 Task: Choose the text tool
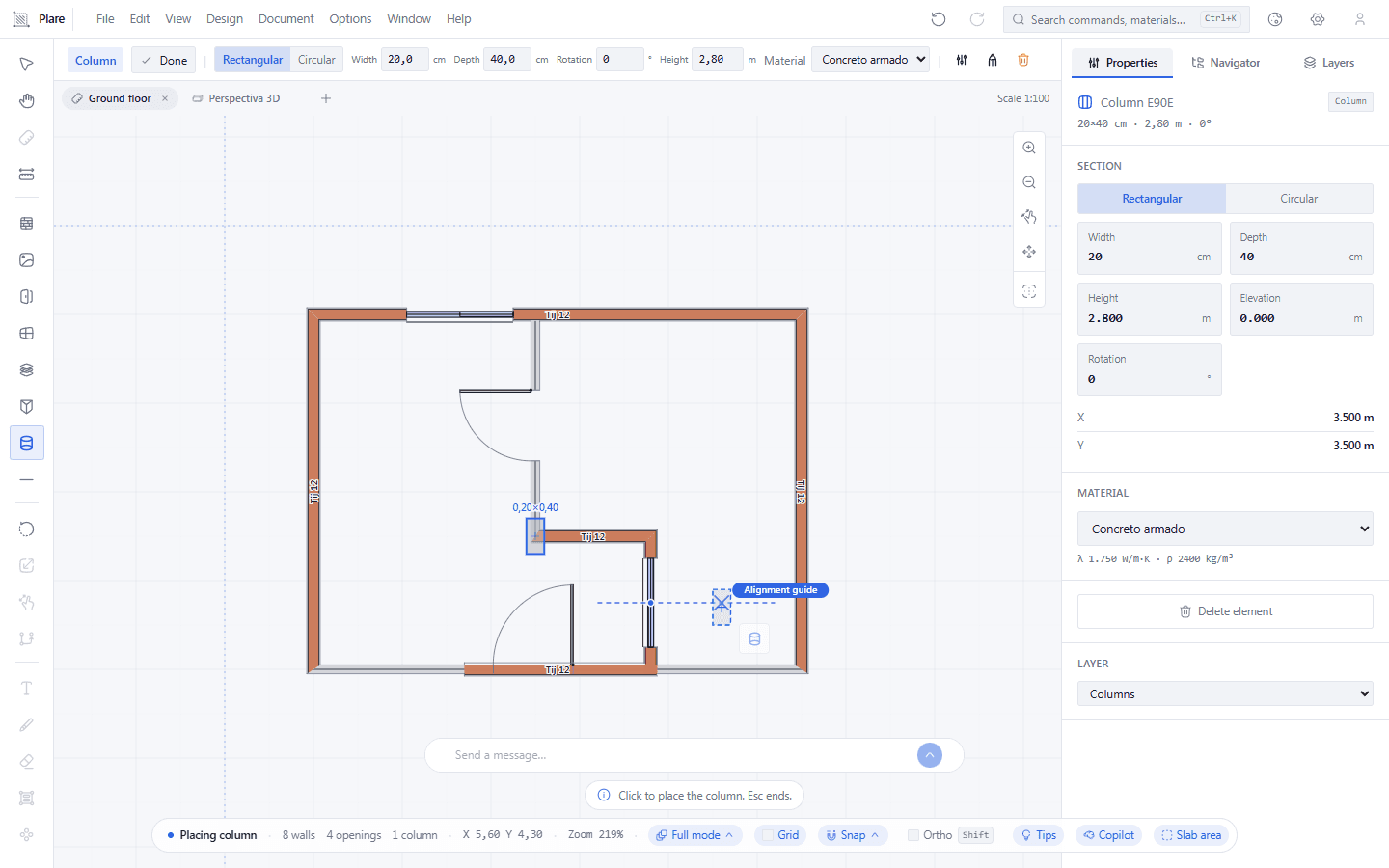tap(27, 688)
